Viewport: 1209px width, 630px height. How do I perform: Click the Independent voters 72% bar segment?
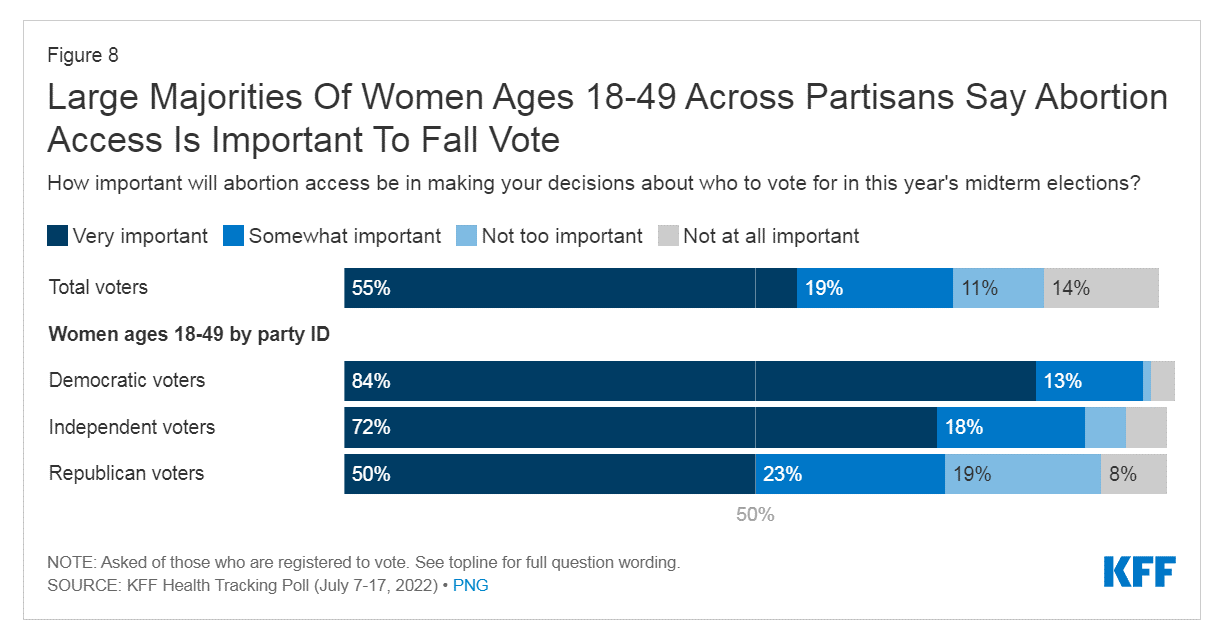pyautogui.click(x=640, y=427)
